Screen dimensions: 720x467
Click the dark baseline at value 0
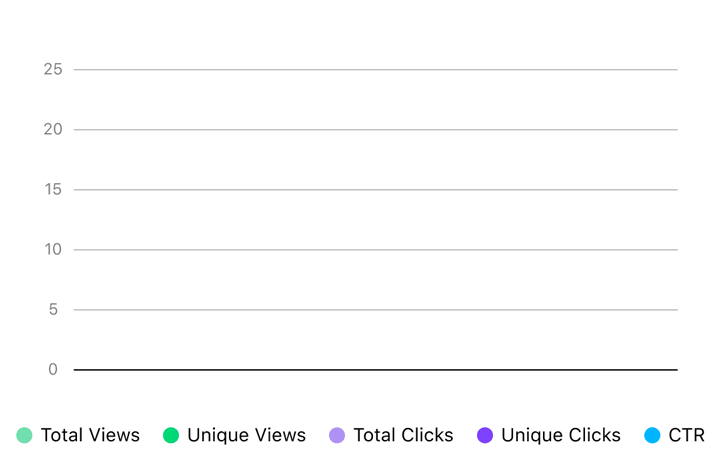pyautogui.click(x=376, y=370)
